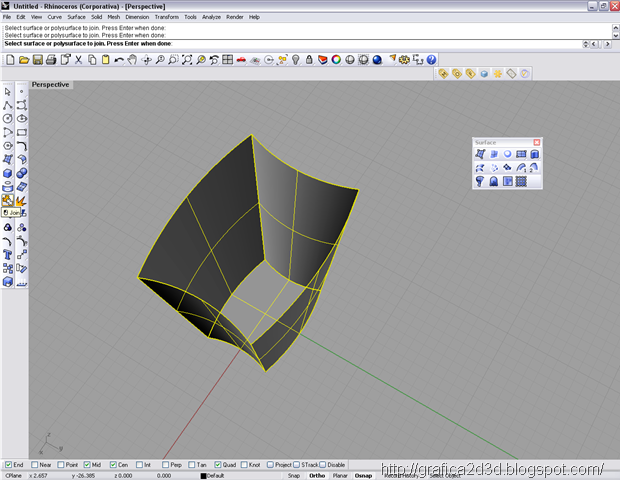This screenshot has height=480, width=620.
Task: Toggle Planar in the status bar
Action: tap(340, 476)
